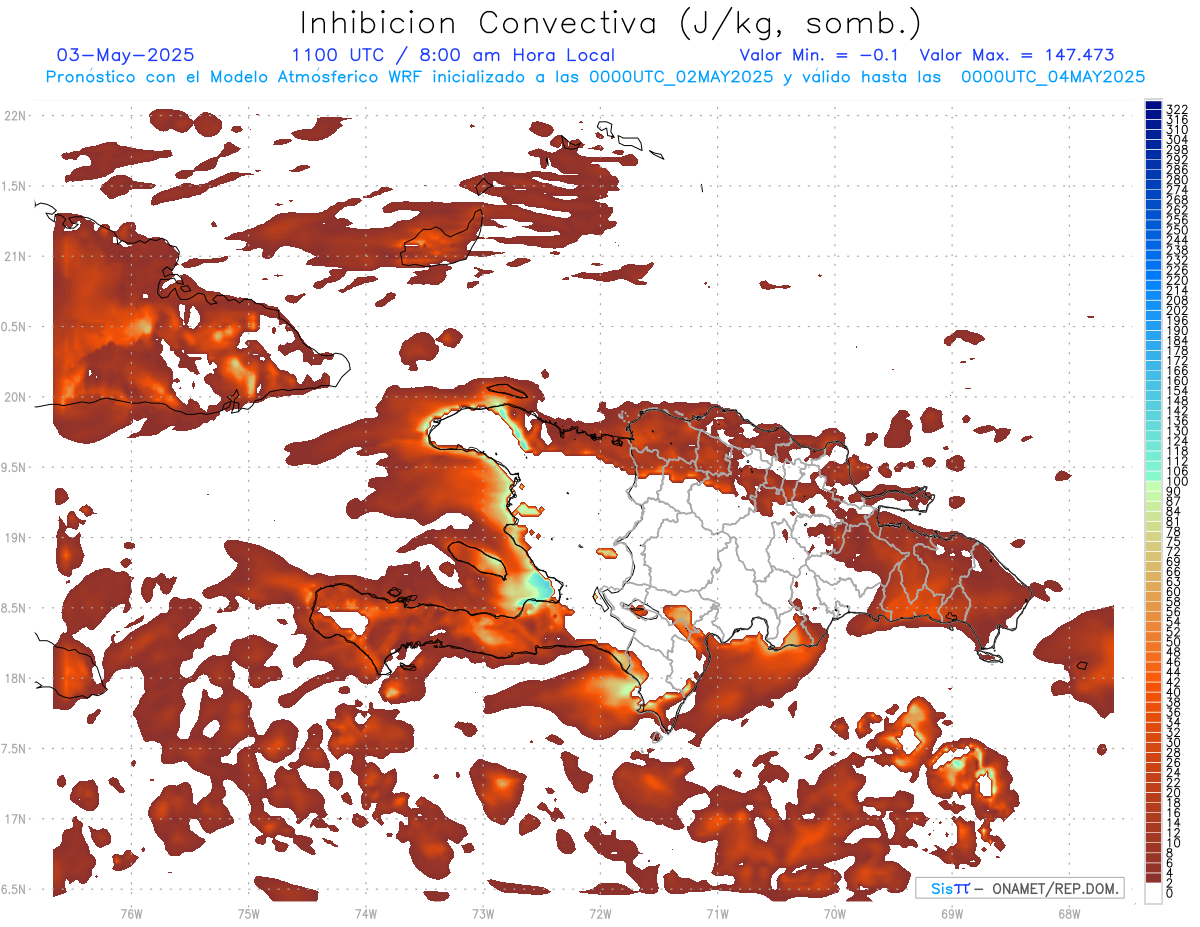Click the title "Inhibicion Convectiva (J/kg, somb.)"

pos(611,24)
